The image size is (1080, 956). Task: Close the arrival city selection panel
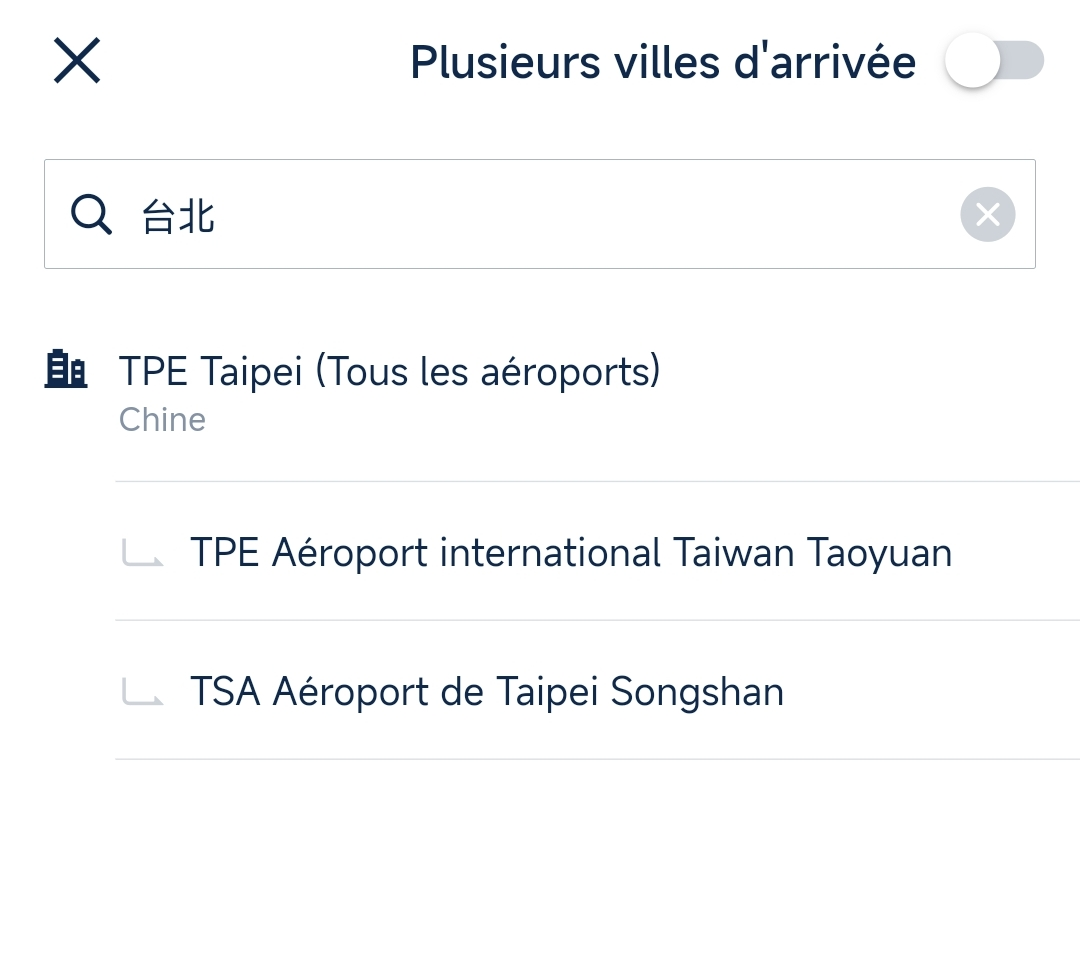(77, 61)
